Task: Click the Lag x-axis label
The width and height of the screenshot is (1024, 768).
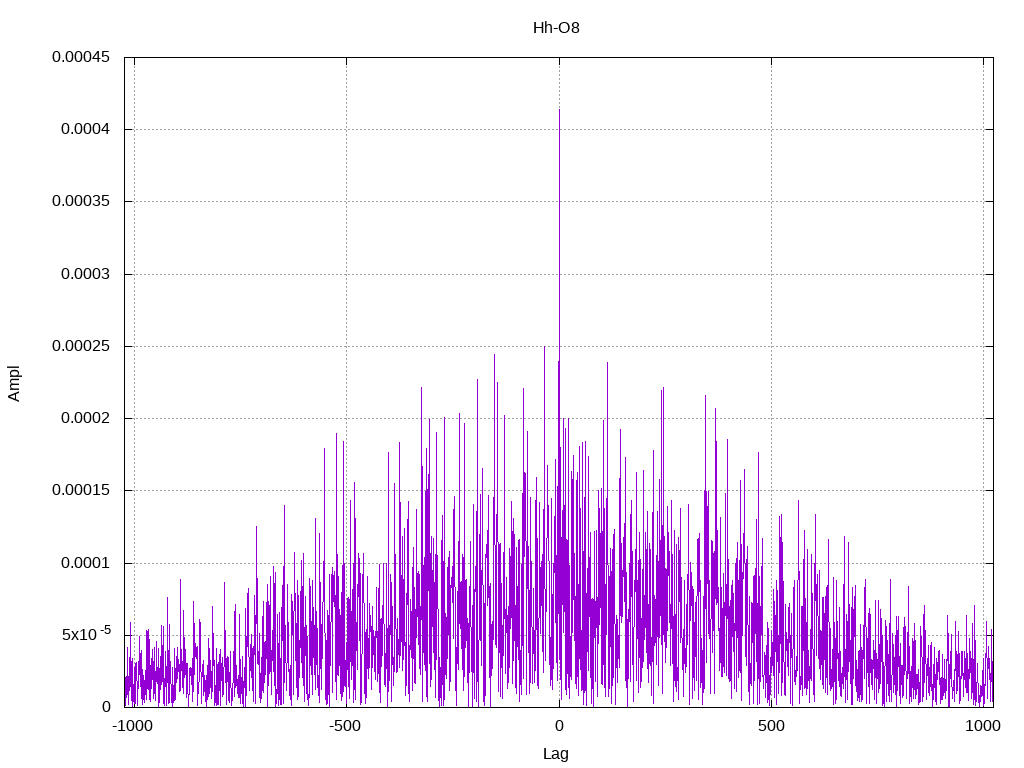Action: [x=556, y=754]
